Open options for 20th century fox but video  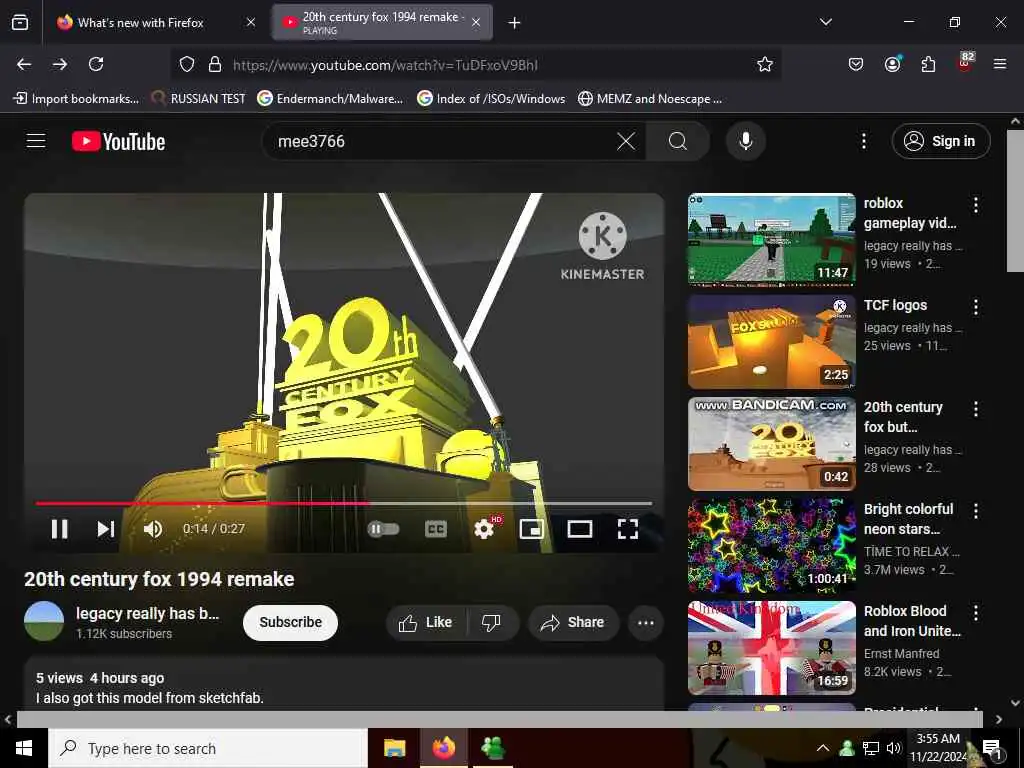click(x=976, y=409)
